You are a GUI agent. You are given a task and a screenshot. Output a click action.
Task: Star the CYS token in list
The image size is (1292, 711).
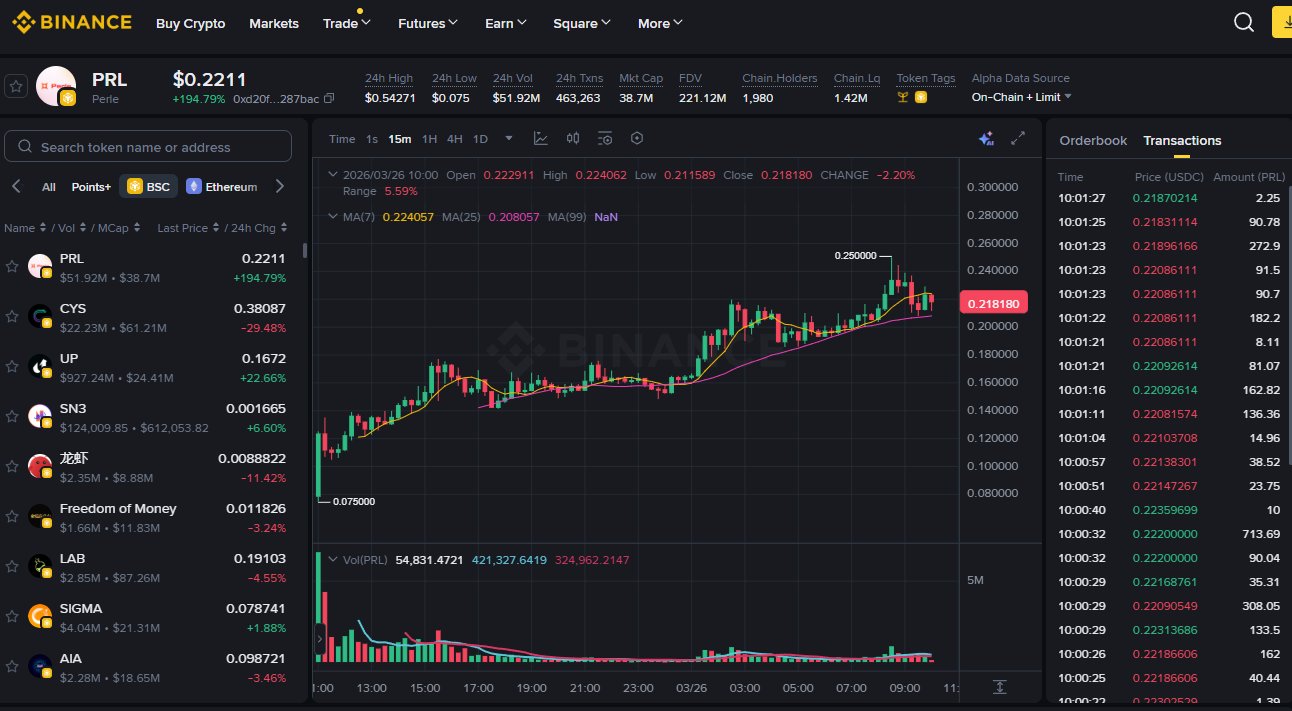(x=12, y=316)
